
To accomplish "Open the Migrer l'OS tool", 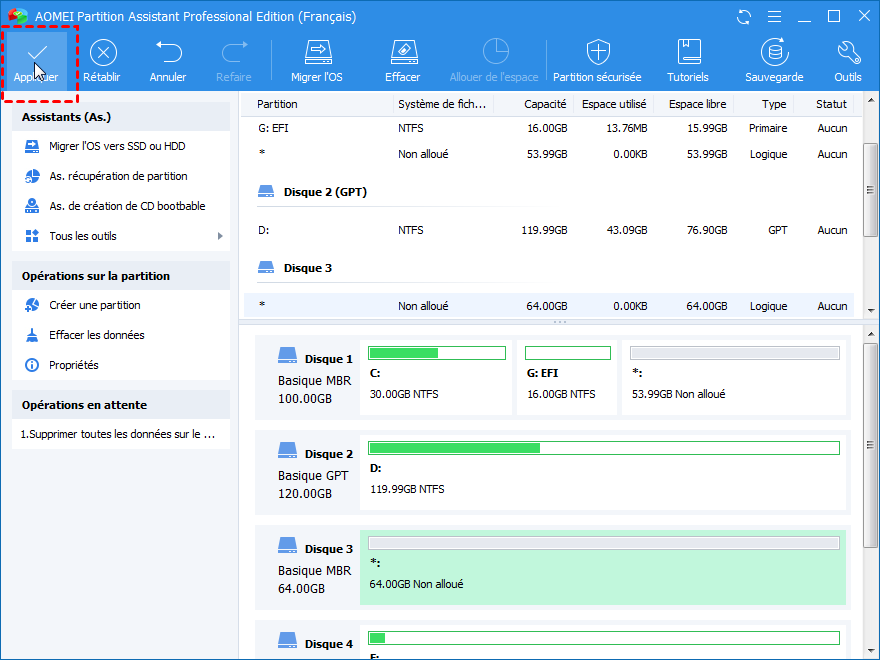I will pyautogui.click(x=317, y=53).
